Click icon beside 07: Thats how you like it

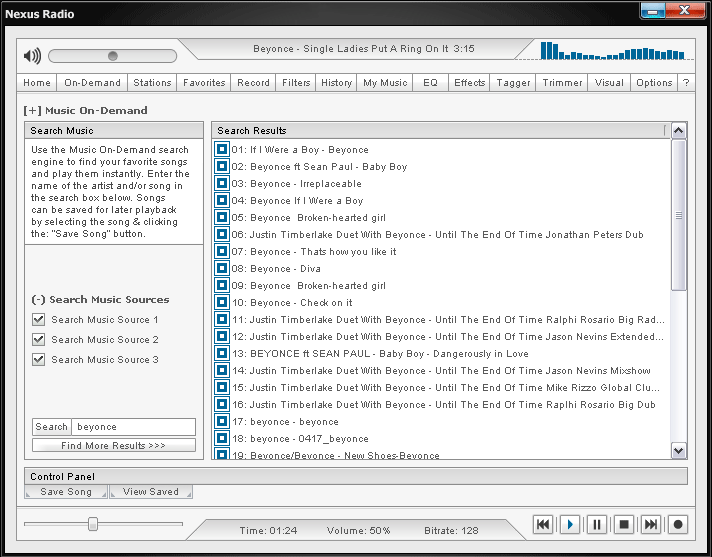pyautogui.click(x=222, y=251)
